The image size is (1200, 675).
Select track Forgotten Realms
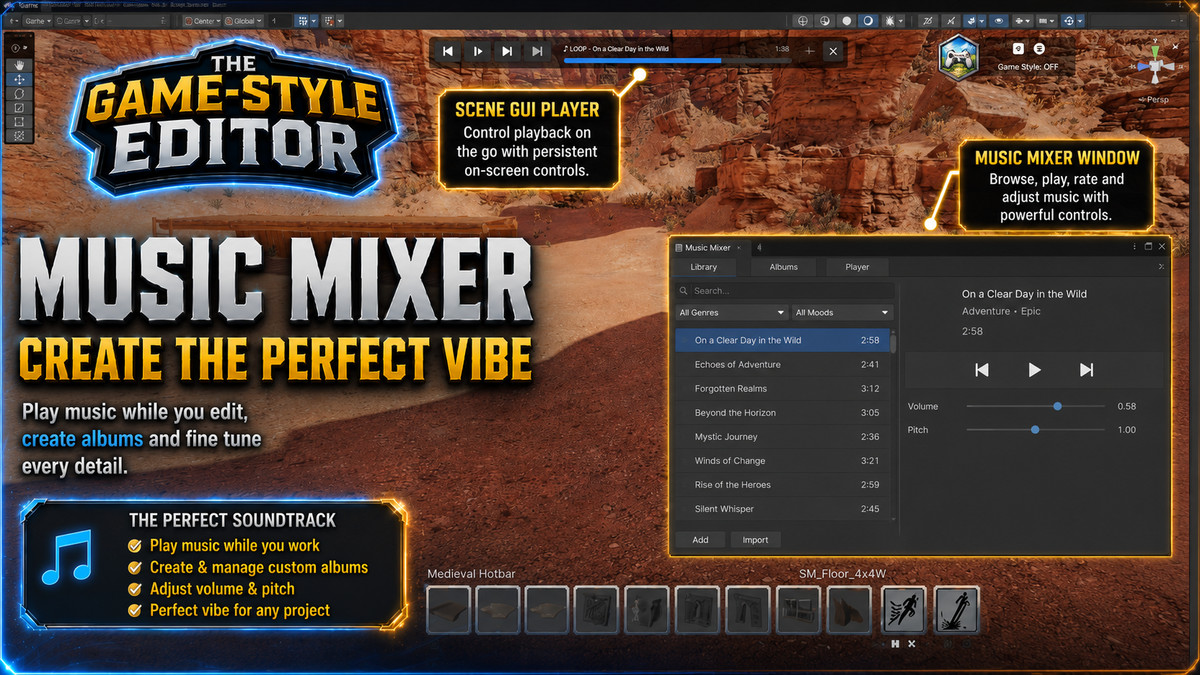pyautogui.click(x=781, y=388)
